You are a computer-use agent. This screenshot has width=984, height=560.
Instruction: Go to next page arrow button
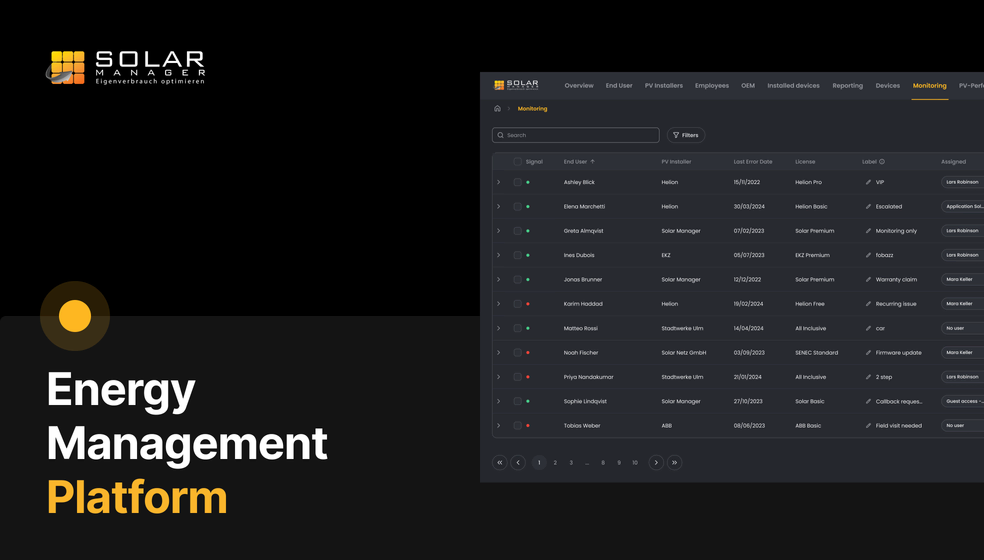[656, 463]
